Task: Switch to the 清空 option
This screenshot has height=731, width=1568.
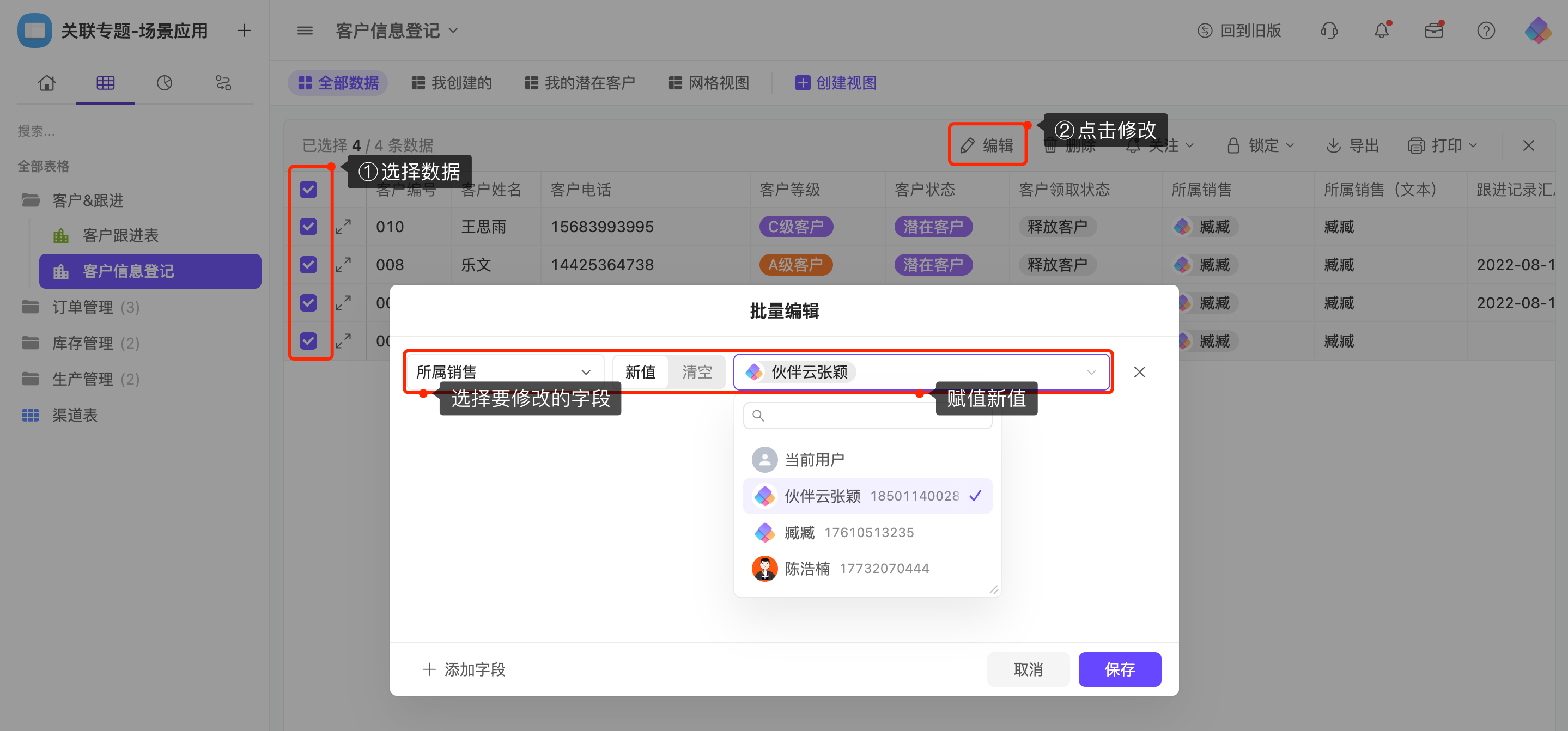Action: pyautogui.click(x=696, y=372)
